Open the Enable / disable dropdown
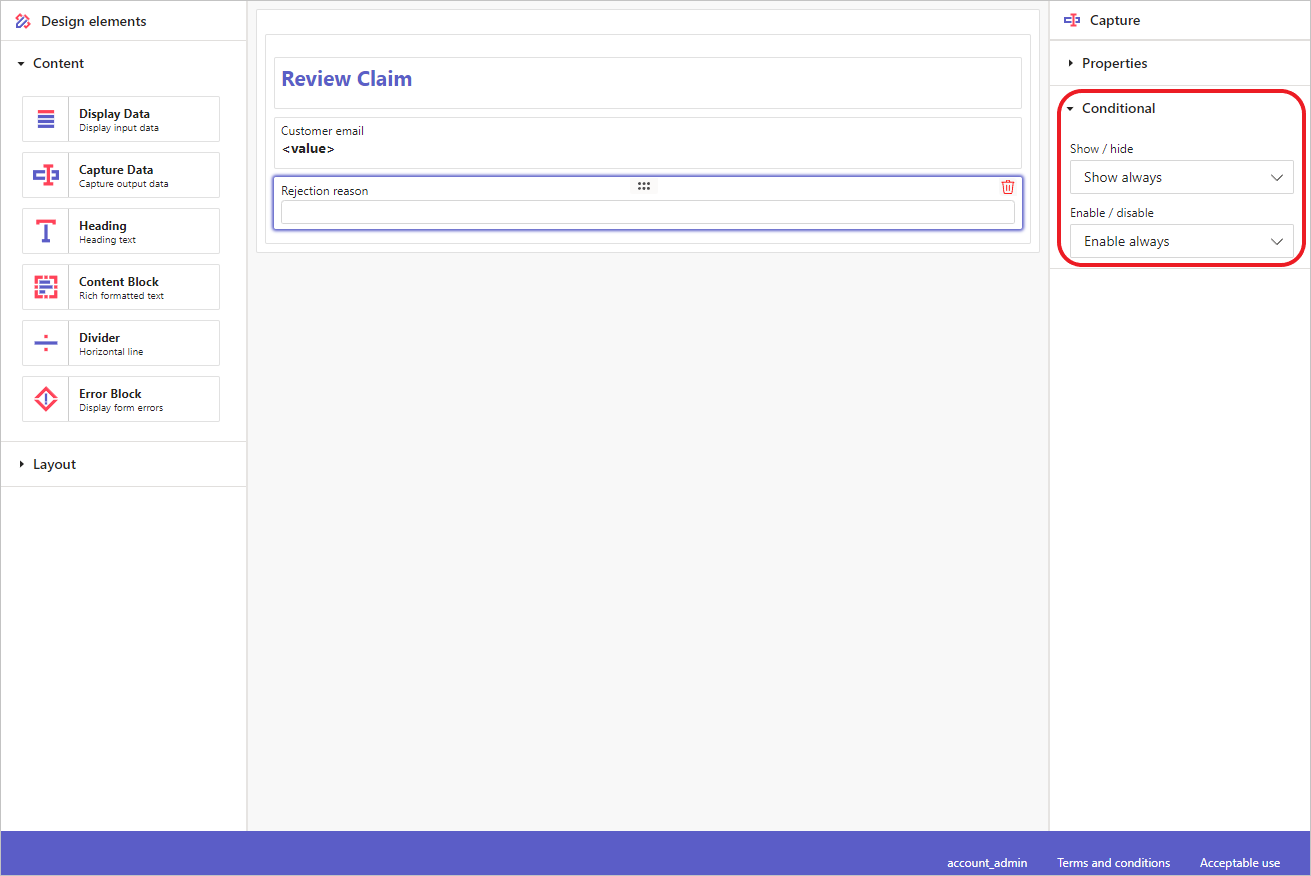Image resolution: width=1311 pixels, height=876 pixels. click(1181, 241)
